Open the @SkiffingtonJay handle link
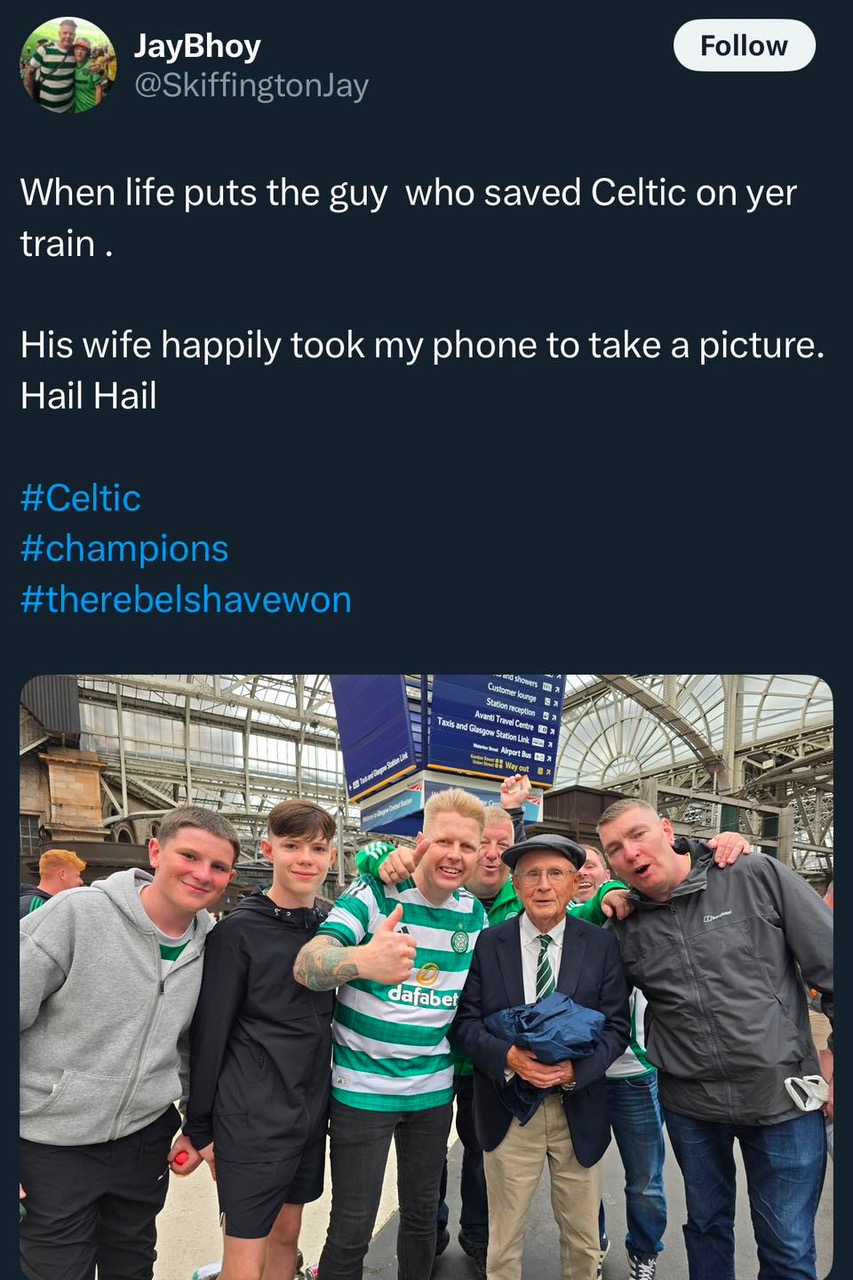This screenshot has height=1280, width=853. [x=251, y=87]
